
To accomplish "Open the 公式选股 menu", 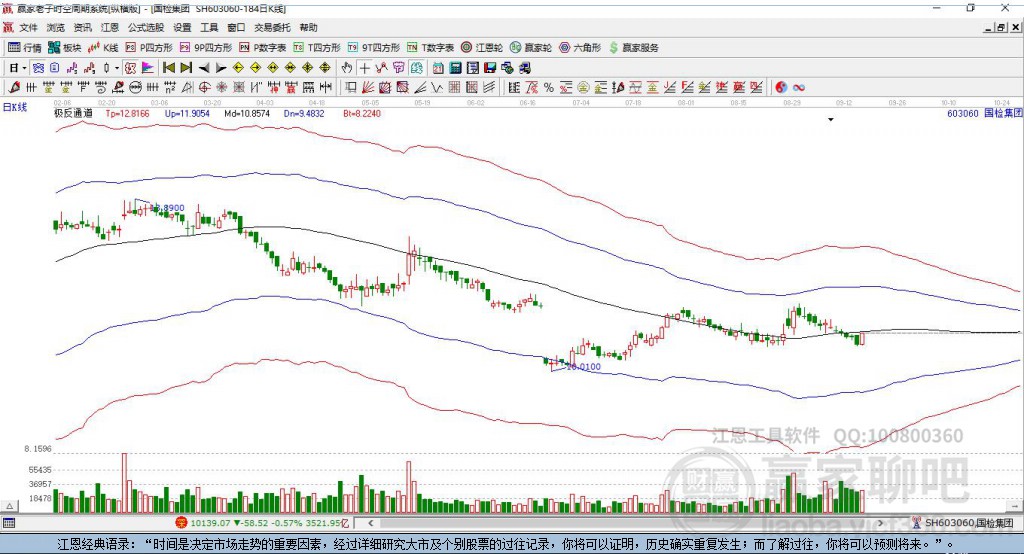I will point(146,27).
